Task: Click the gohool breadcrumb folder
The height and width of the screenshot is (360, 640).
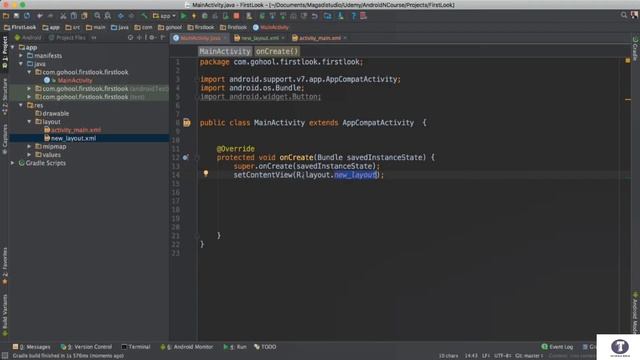Action: point(170,27)
